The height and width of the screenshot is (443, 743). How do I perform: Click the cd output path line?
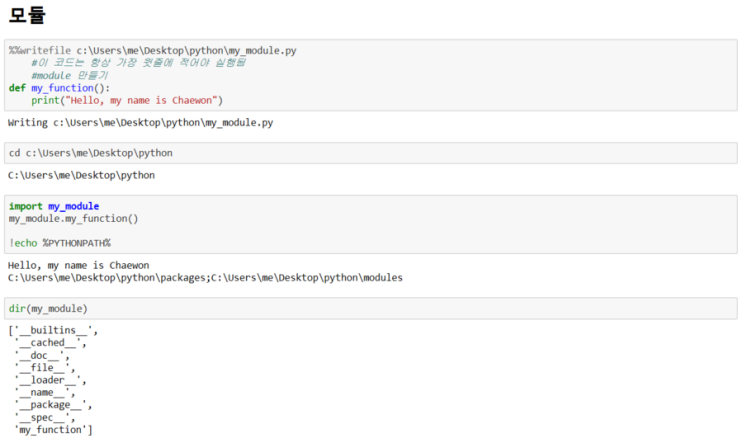(x=82, y=175)
